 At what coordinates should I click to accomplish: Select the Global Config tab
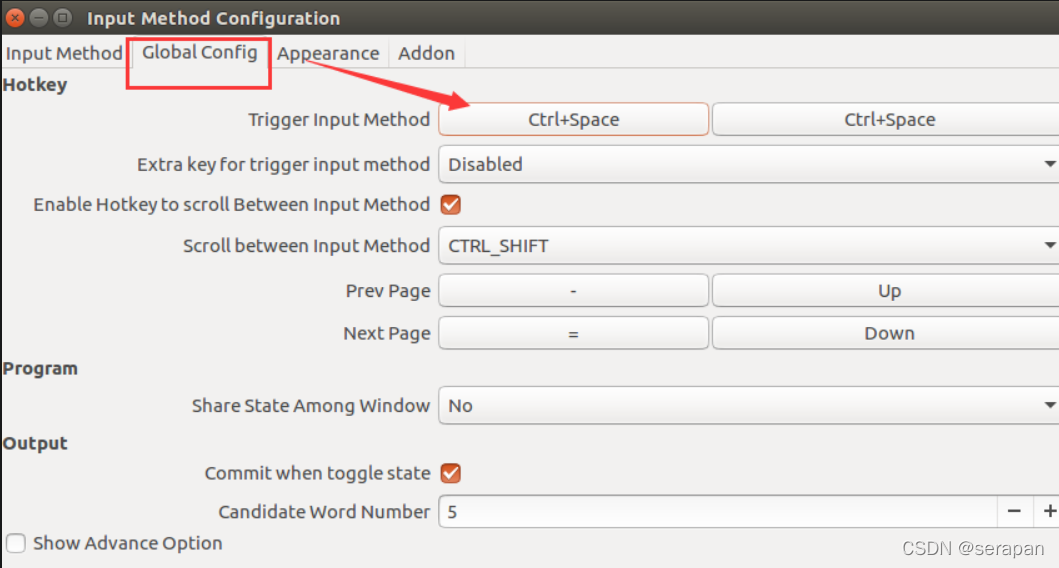coord(199,52)
